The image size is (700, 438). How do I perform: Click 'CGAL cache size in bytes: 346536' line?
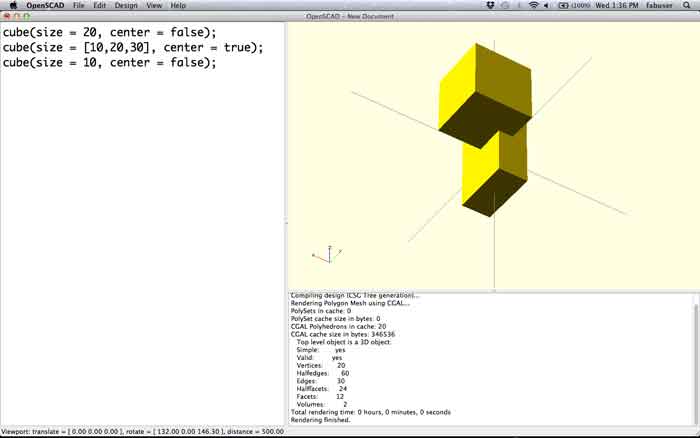[342, 334]
